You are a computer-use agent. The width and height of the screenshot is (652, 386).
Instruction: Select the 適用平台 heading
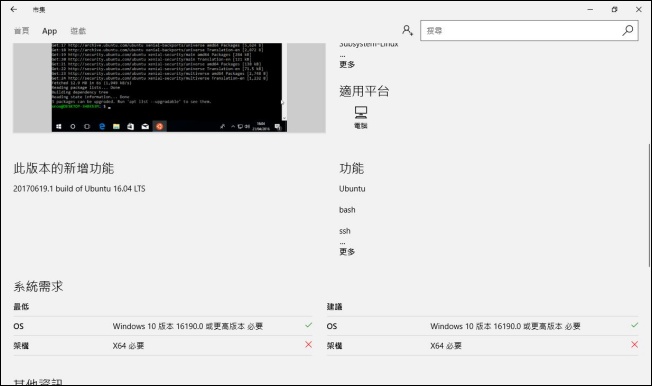(x=364, y=91)
